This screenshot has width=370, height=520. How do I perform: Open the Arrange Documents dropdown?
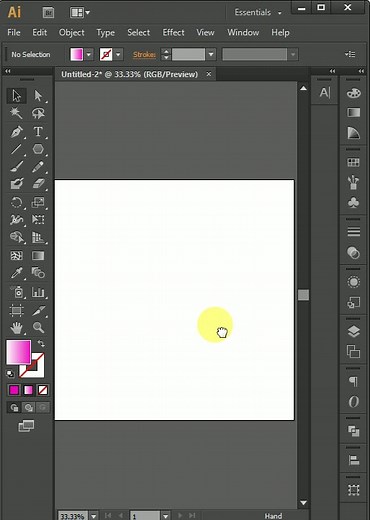[x=80, y=13]
